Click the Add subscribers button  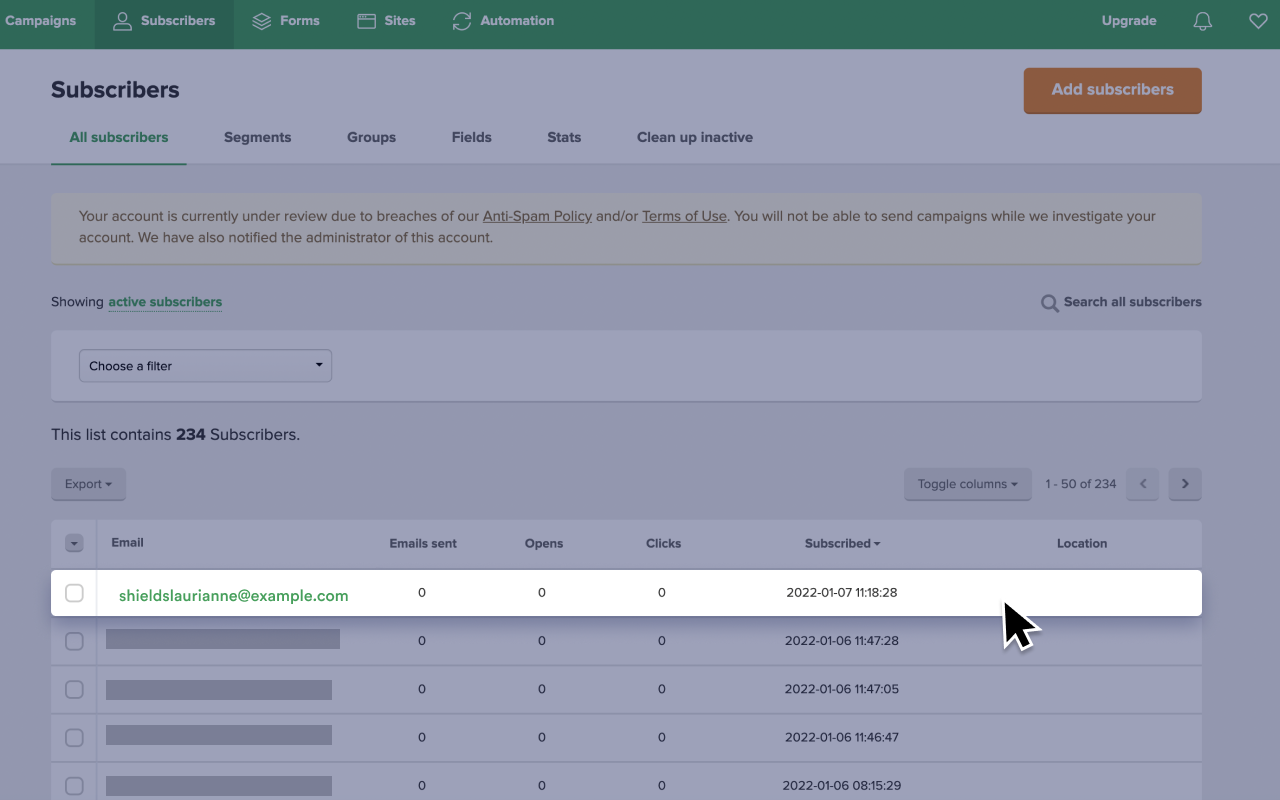click(x=1112, y=90)
